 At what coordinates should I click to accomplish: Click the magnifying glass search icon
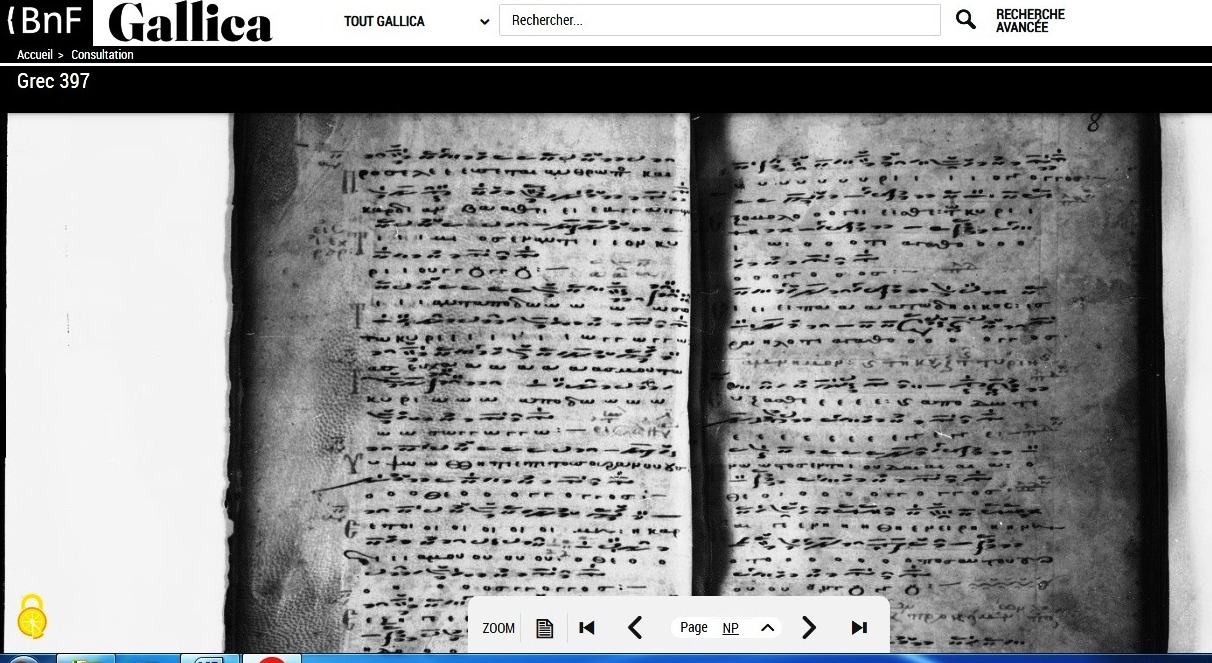[x=965, y=20]
